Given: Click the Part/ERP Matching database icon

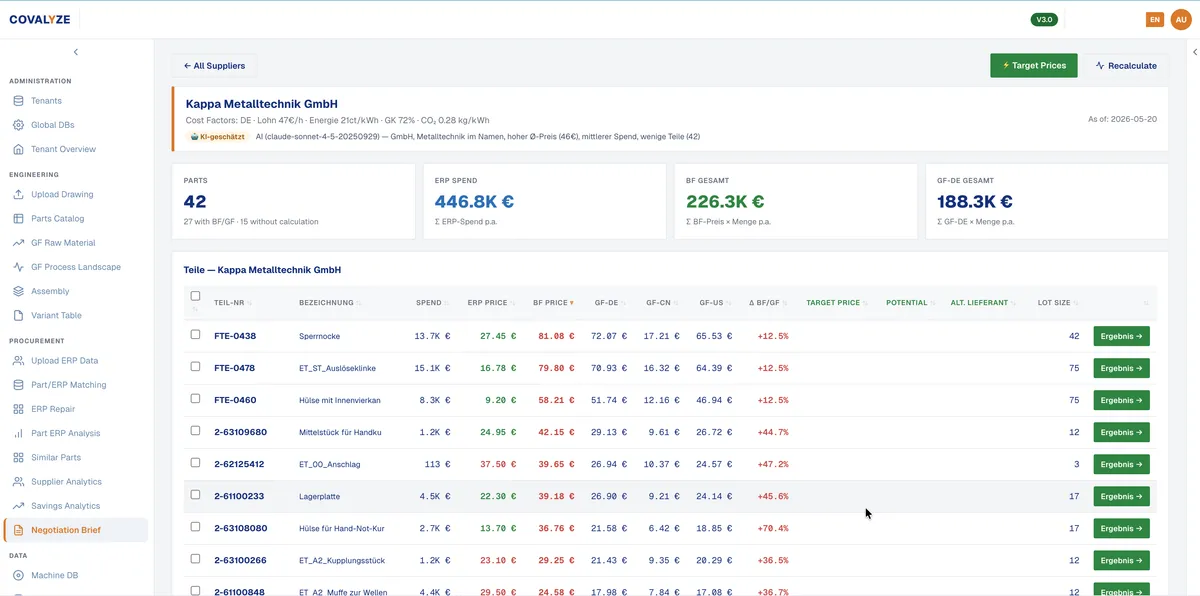Looking at the screenshot, I should (18, 385).
